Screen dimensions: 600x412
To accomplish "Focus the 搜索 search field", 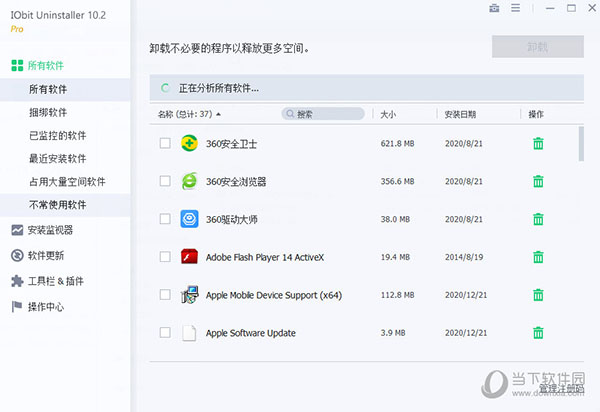I will pyautogui.click(x=323, y=114).
